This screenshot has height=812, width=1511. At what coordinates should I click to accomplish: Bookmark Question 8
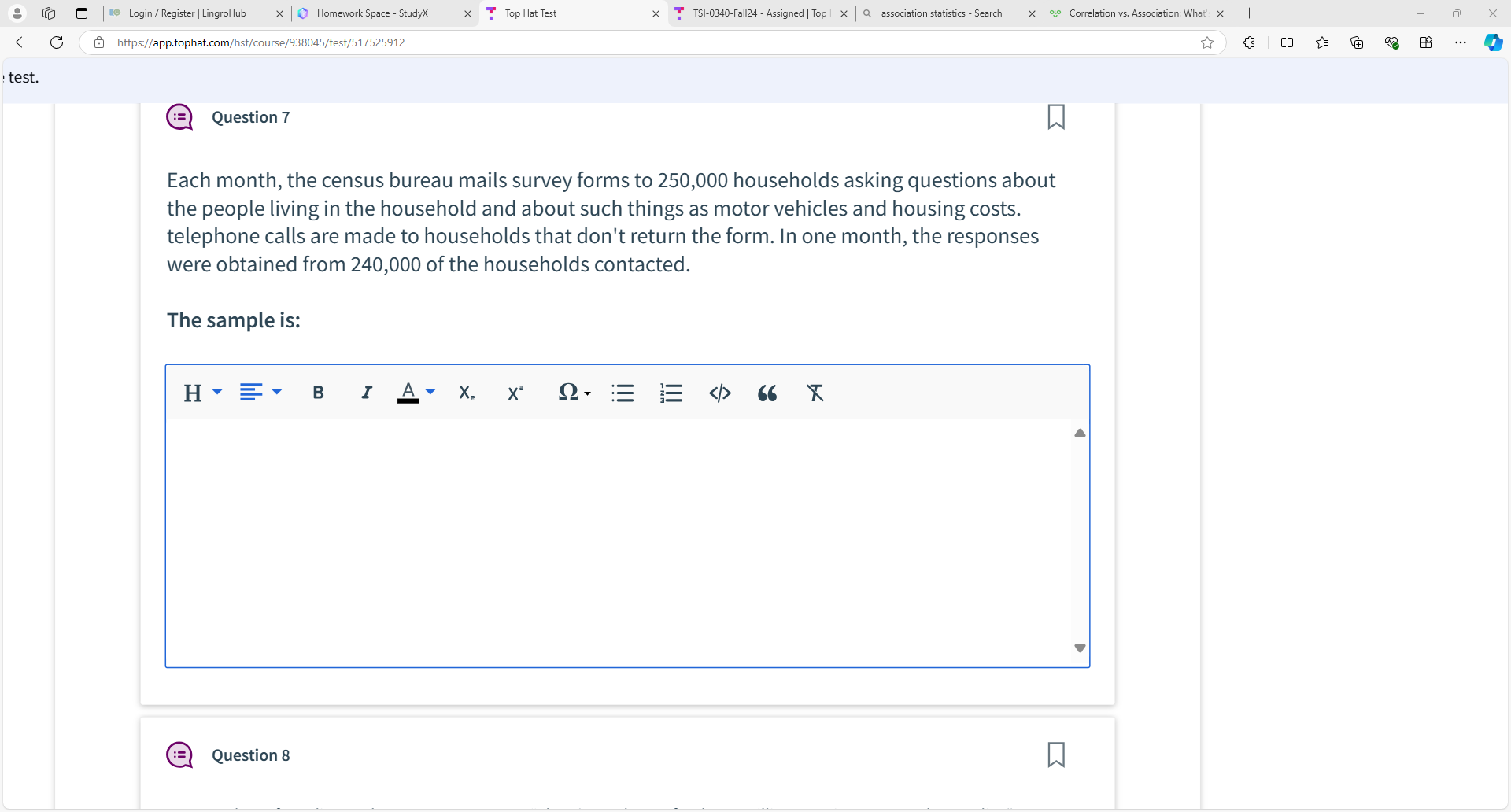[x=1056, y=755]
